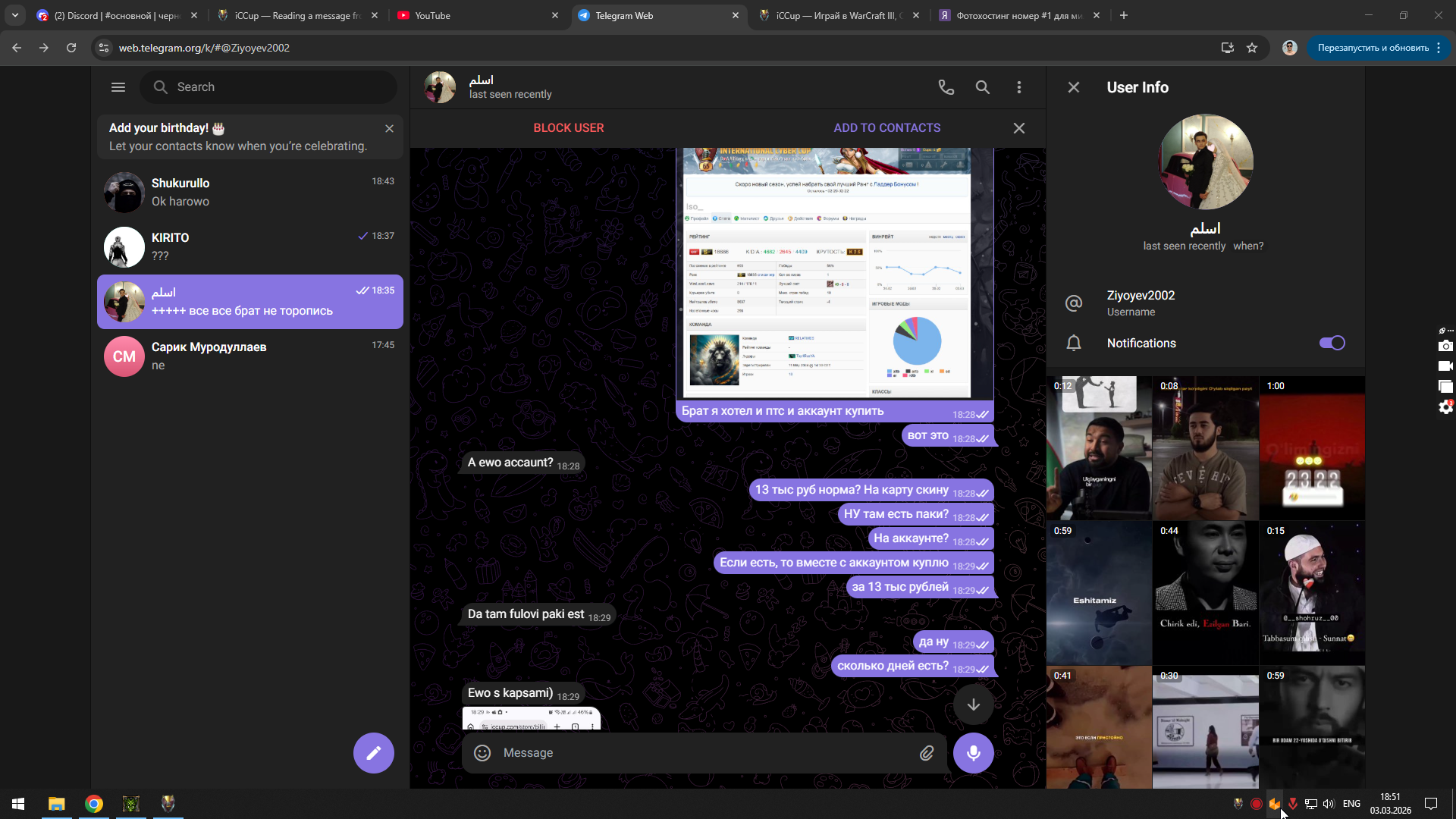This screenshot has height=819, width=1456.
Task: Click the BLOCK USER button
Action: pyautogui.click(x=568, y=128)
